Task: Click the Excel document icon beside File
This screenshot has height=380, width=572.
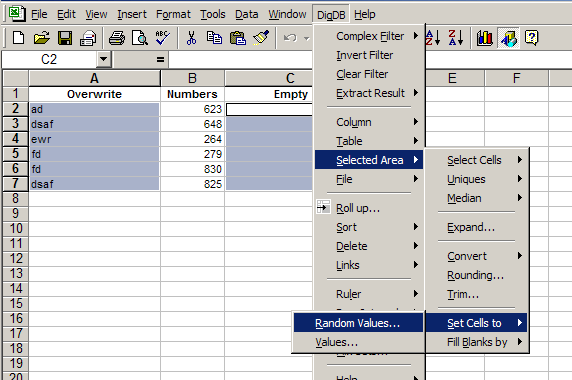Action: click(16, 13)
